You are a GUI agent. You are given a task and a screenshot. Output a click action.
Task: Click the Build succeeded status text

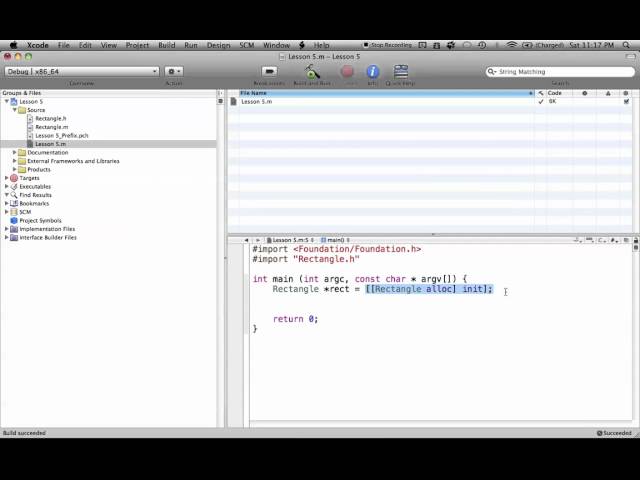click(24, 433)
